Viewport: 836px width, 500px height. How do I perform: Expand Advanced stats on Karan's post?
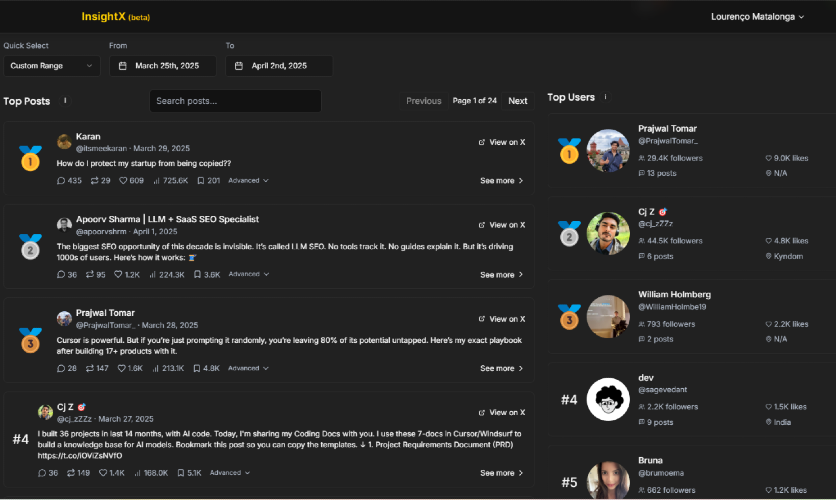pos(248,181)
